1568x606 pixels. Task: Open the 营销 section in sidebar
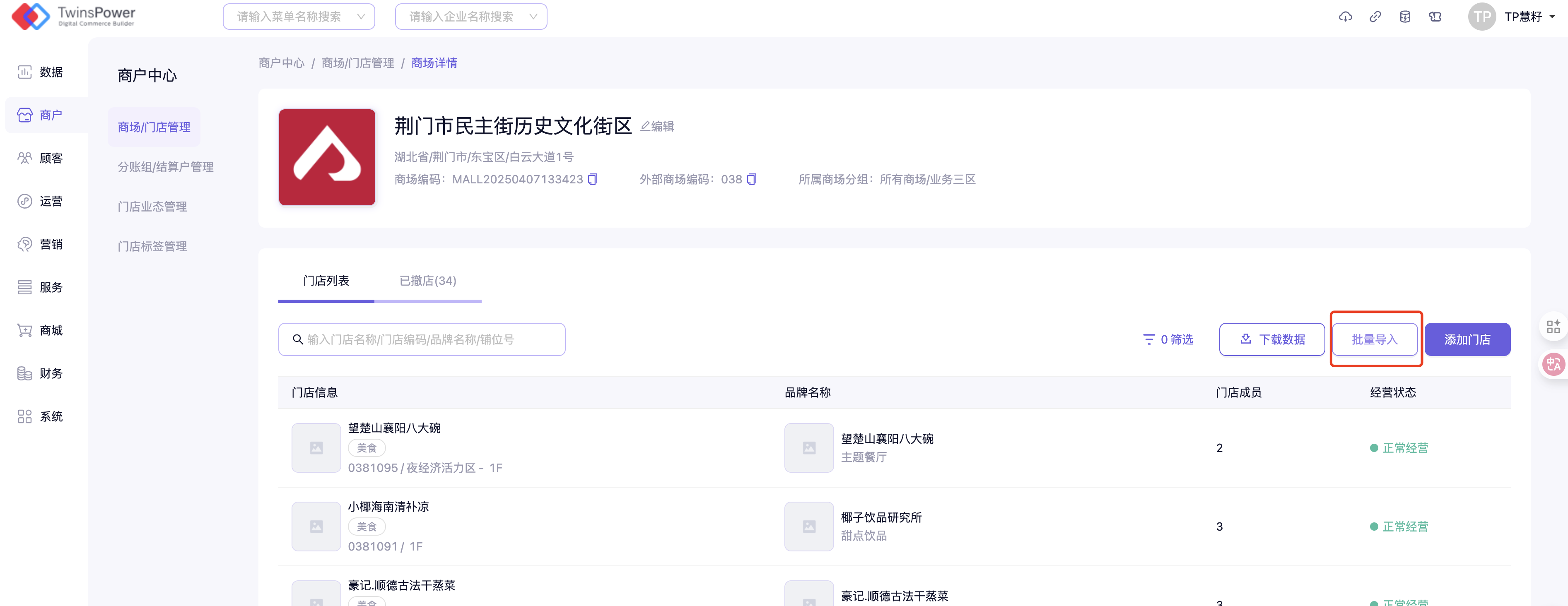click(x=40, y=245)
